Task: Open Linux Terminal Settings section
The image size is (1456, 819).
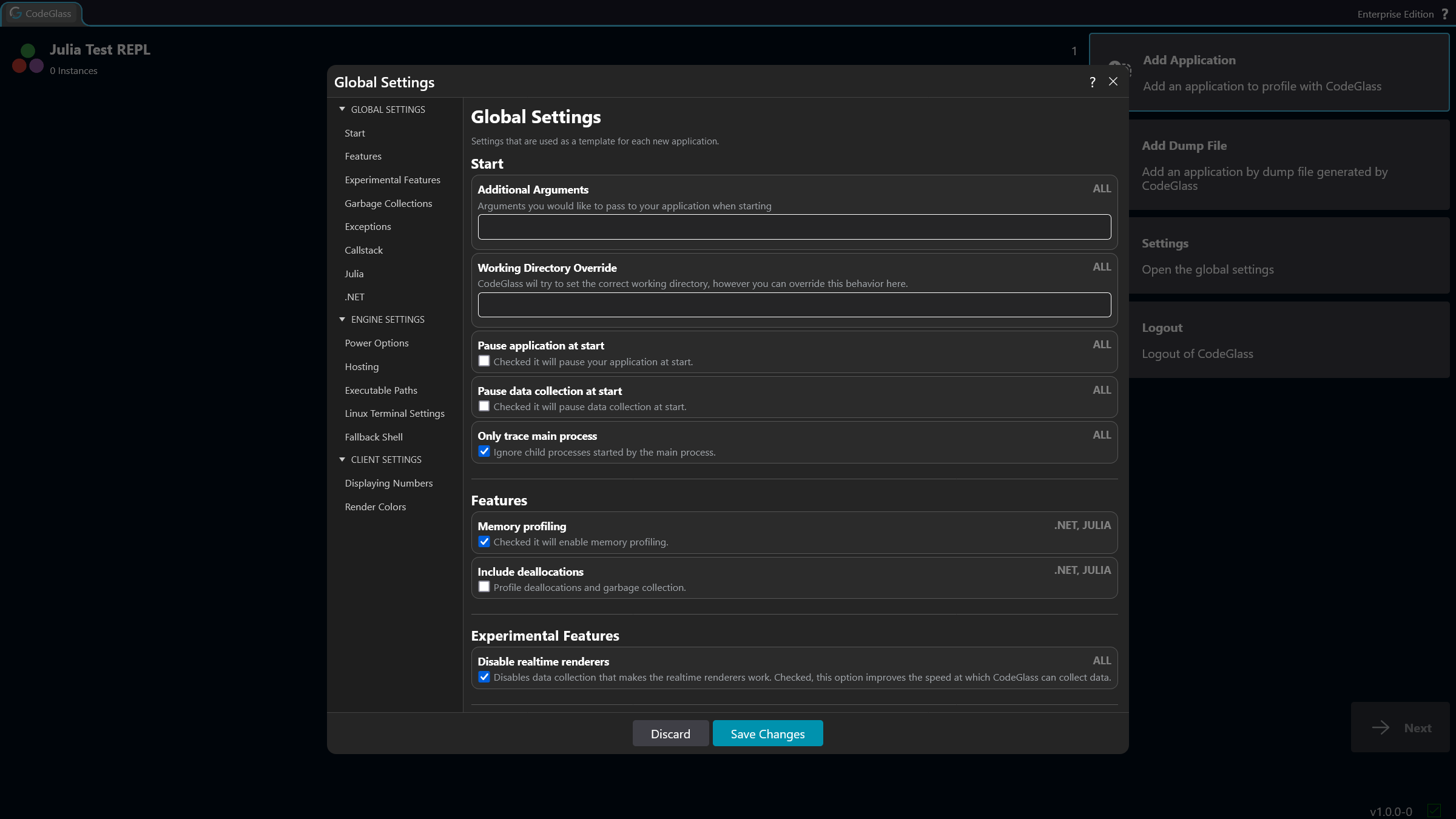Action: 394,413
